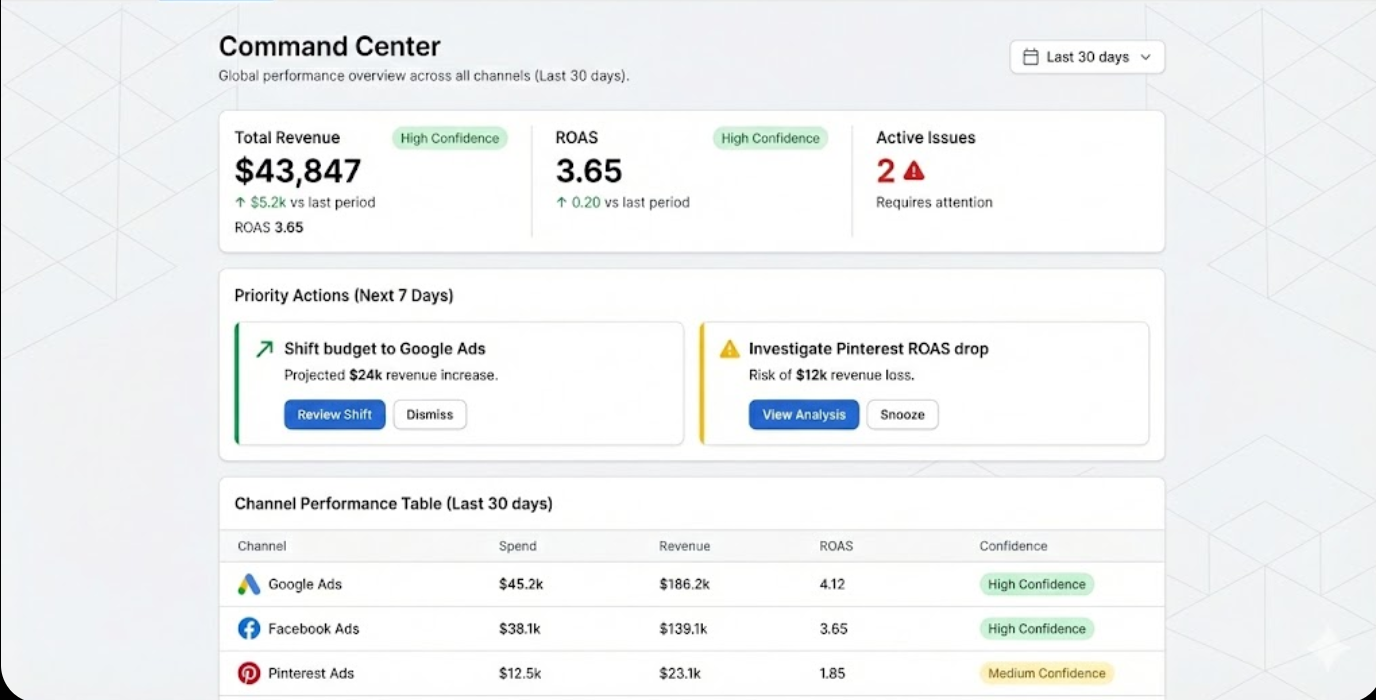This screenshot has height=700, width=1376.
Task: Click the red Active Issues warning triangle
Action: 914,171
